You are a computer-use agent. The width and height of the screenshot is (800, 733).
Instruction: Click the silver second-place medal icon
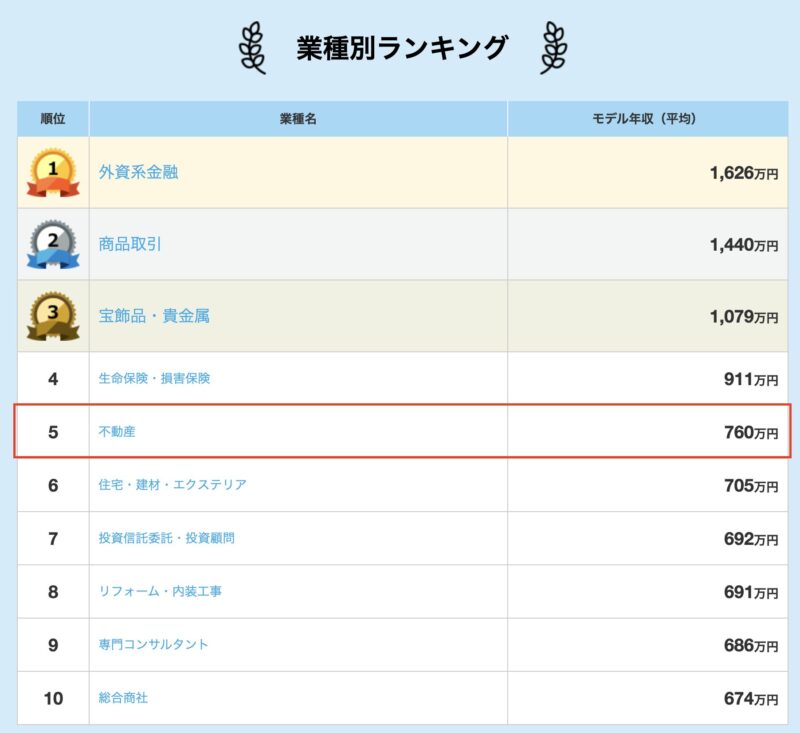click(54, 243)
